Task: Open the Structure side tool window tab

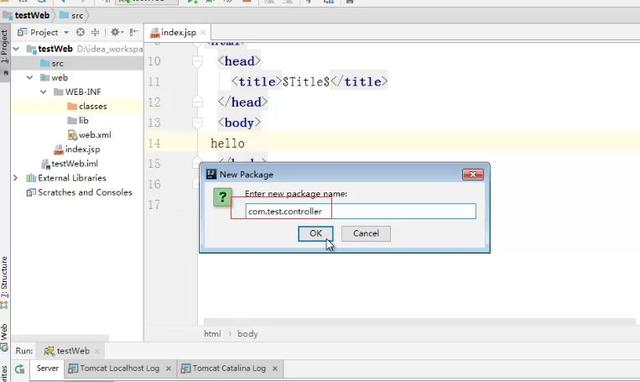Action: 4,282
